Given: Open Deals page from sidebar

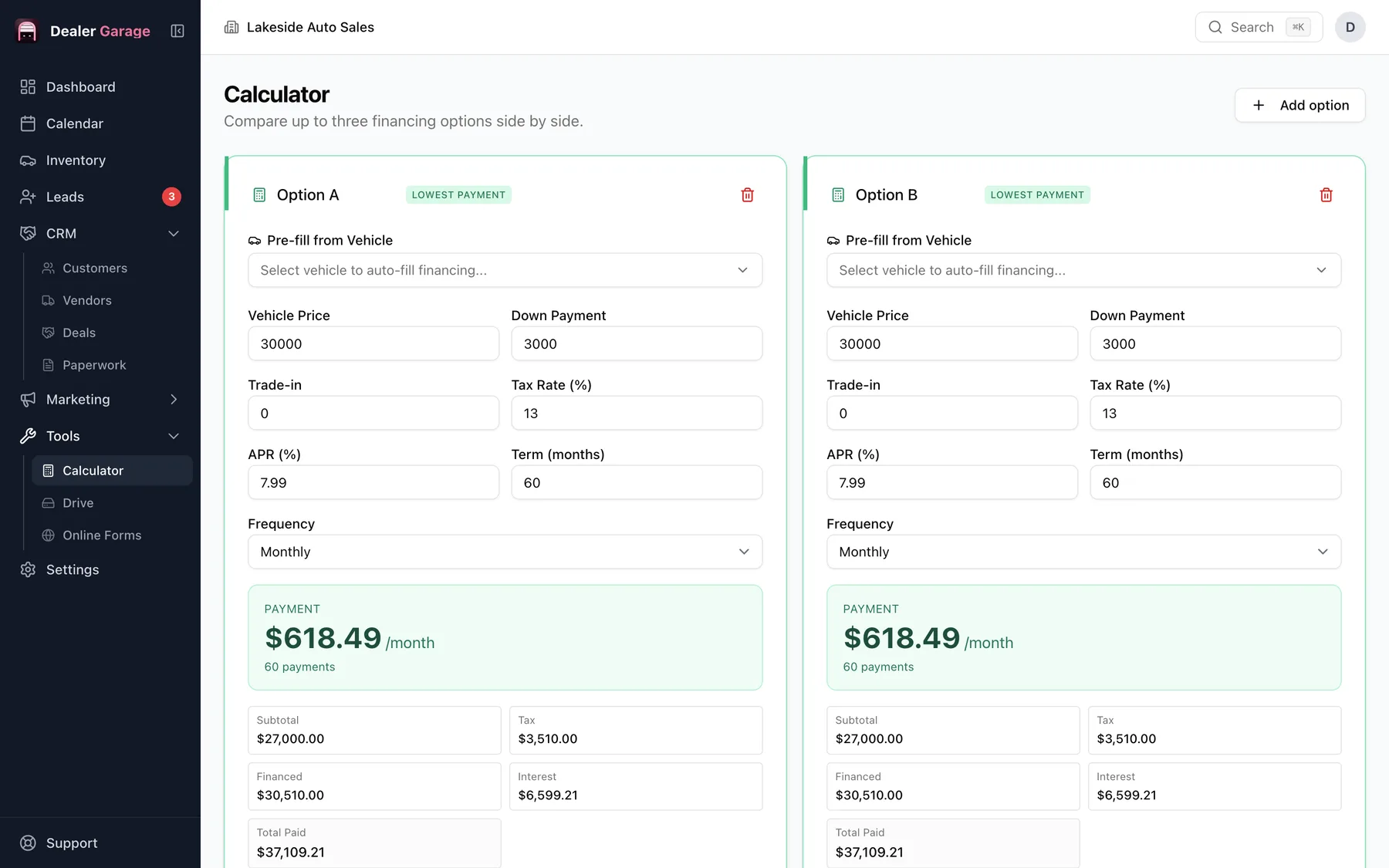Looking at the screenshot, I should (113, 333).
